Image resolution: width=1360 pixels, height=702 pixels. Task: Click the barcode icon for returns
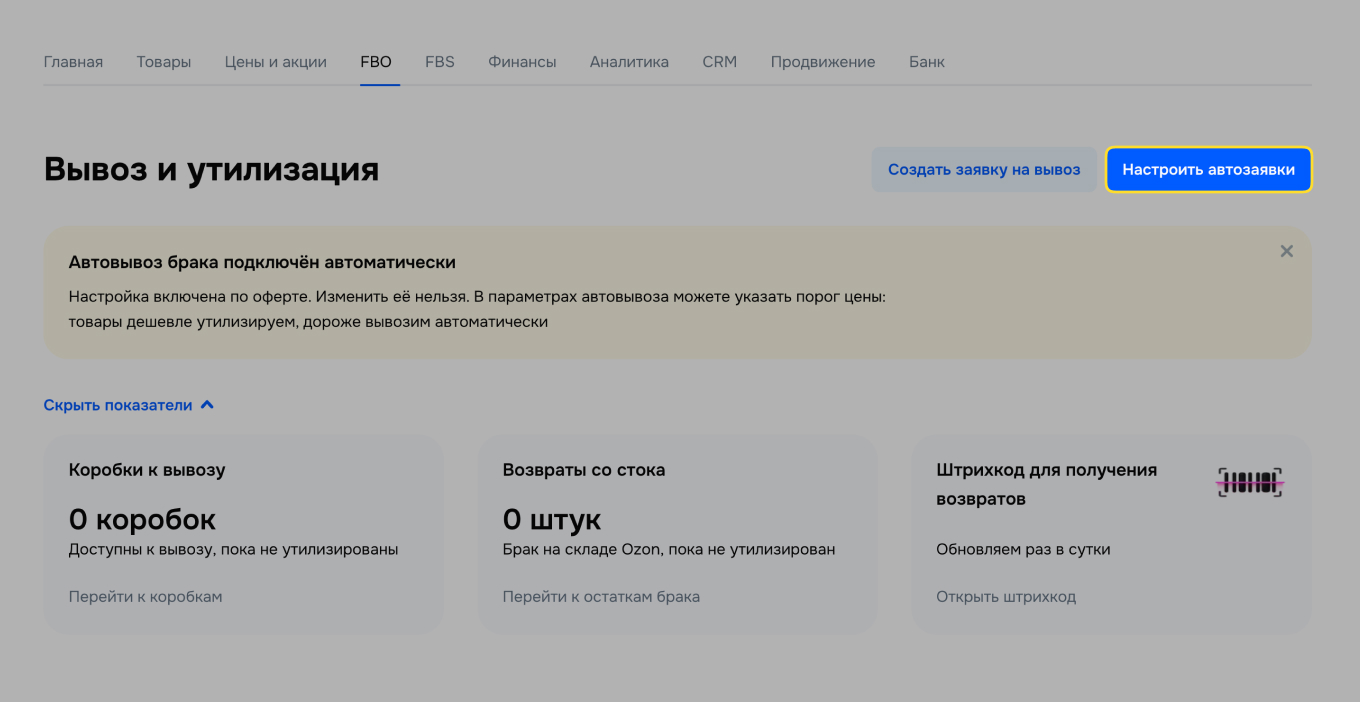point(1248,481)
